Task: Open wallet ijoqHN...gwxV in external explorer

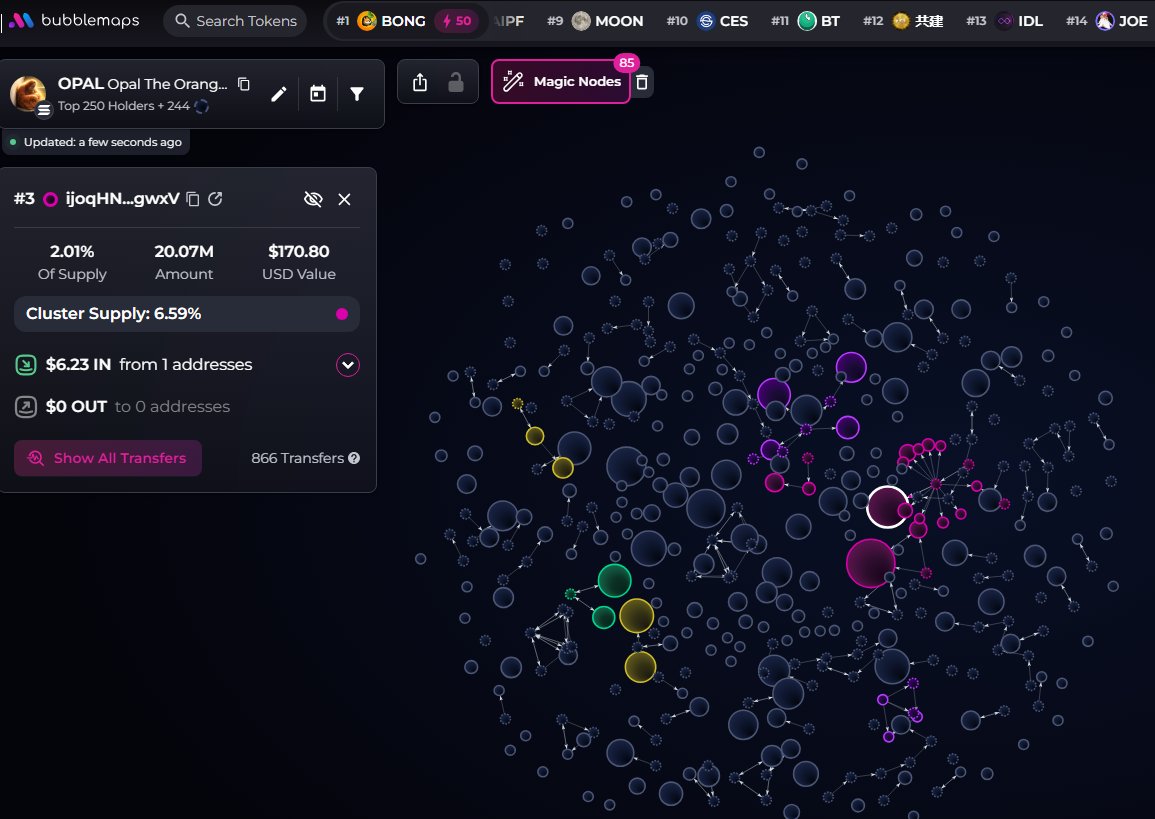Action: [215, 199]
